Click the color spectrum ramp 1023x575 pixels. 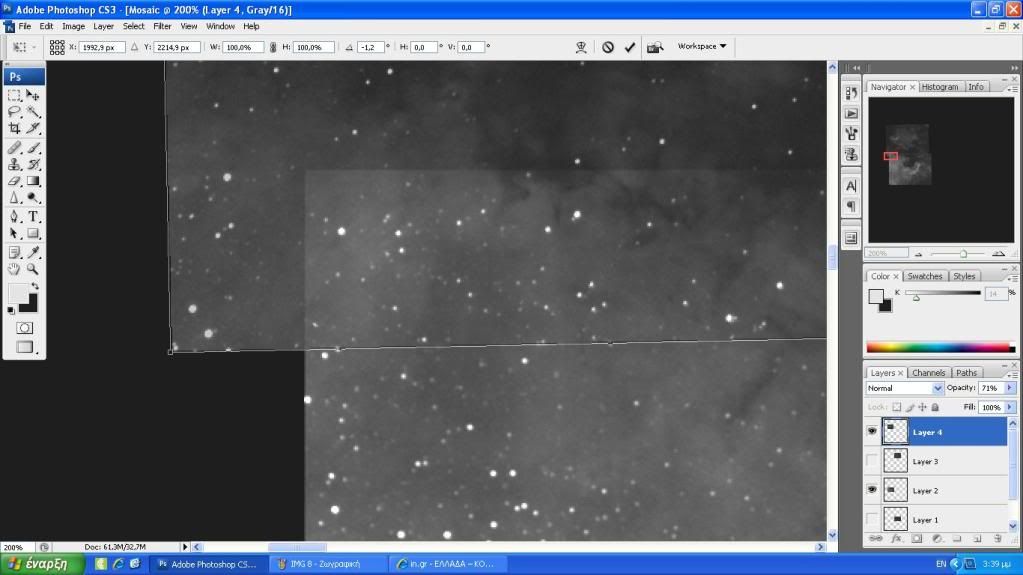(x=939, y=347)
